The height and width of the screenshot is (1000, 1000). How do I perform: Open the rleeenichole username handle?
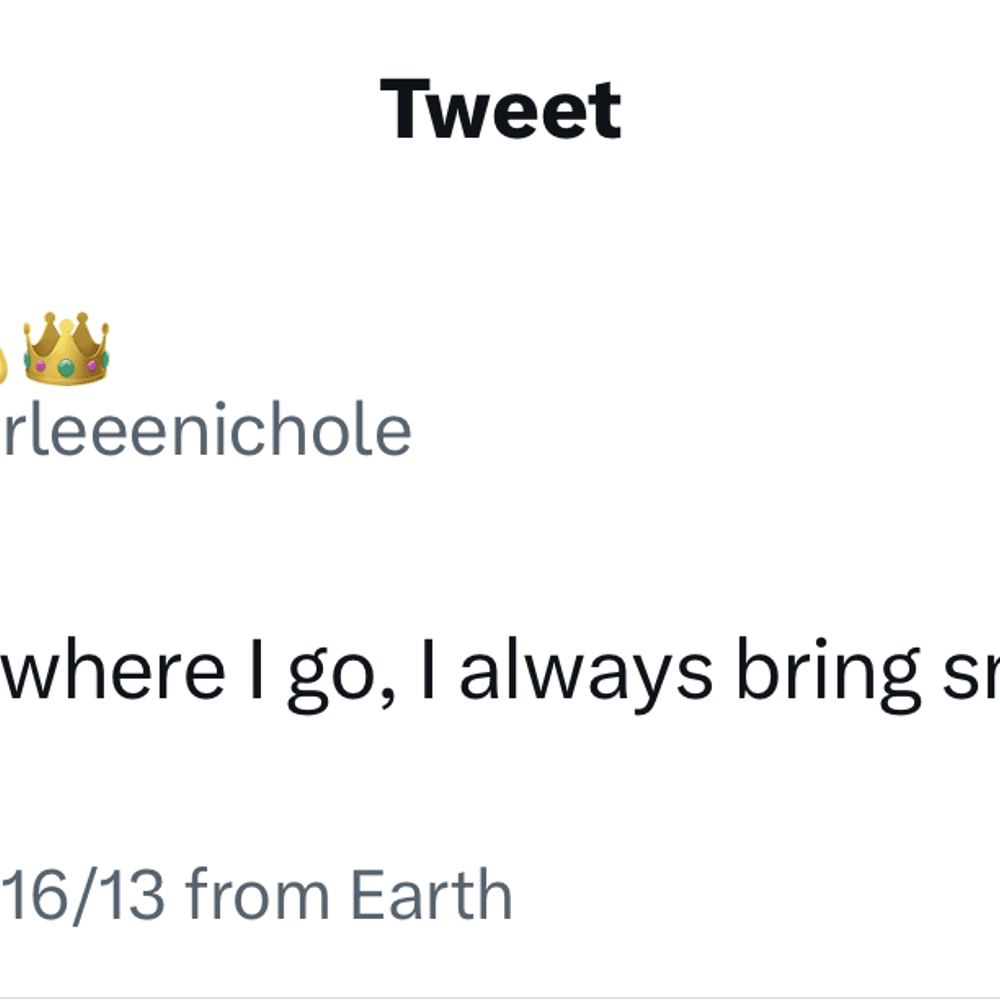tap(205, 429)
